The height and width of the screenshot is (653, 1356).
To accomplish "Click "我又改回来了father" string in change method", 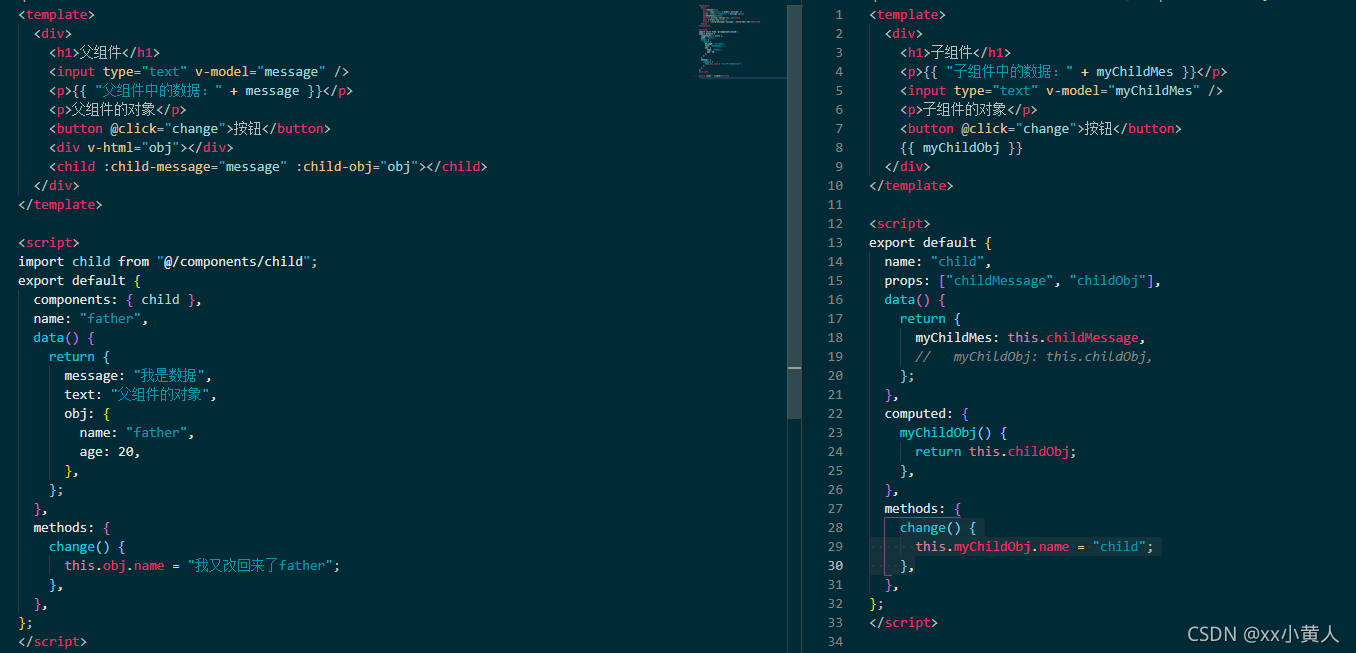I will [x=261, y=566].
